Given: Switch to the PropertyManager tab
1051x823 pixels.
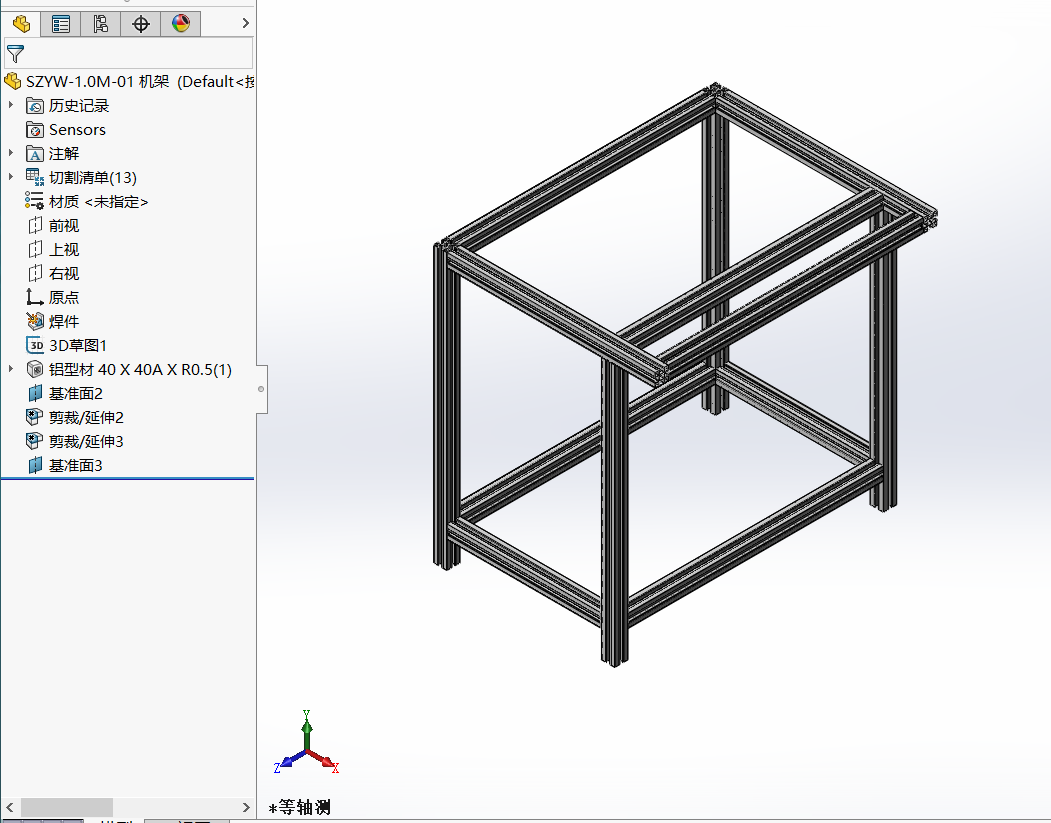Looking at the screenshot, I should coord(61,24).
